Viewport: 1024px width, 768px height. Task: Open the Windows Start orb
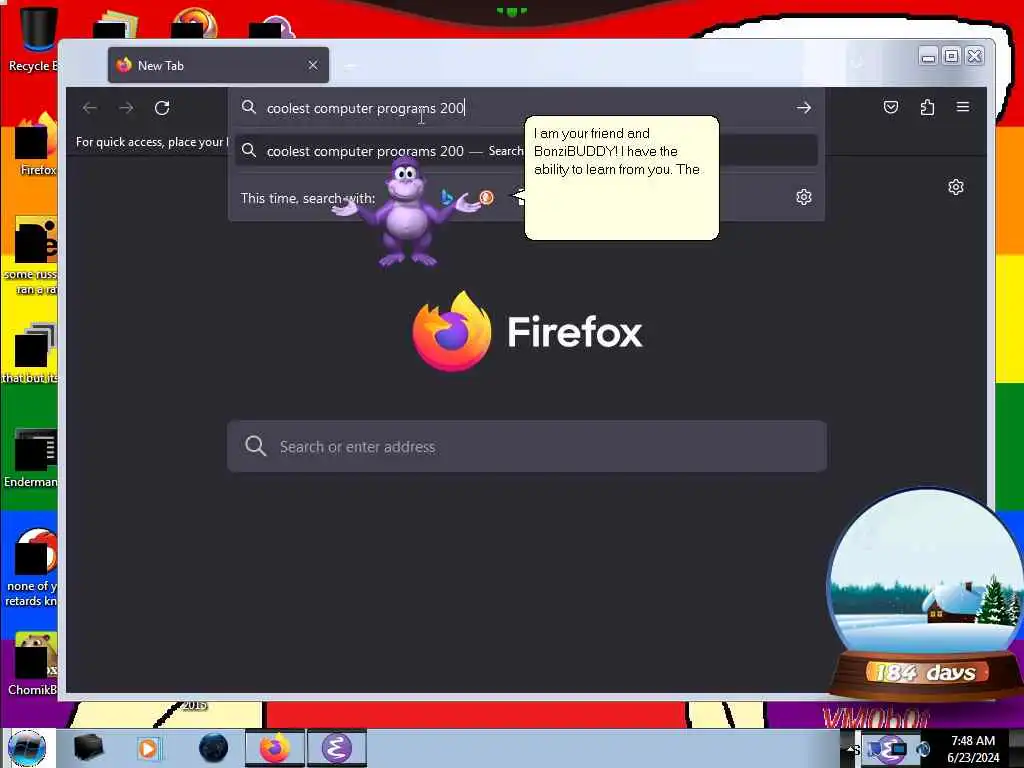(x=27, y=748)
